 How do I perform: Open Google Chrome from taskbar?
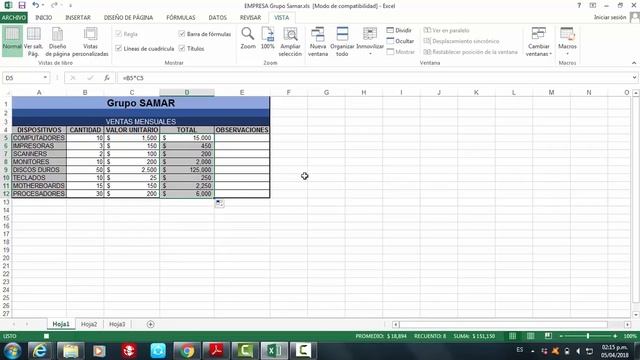pyautogui.click(x=187, y=351)
